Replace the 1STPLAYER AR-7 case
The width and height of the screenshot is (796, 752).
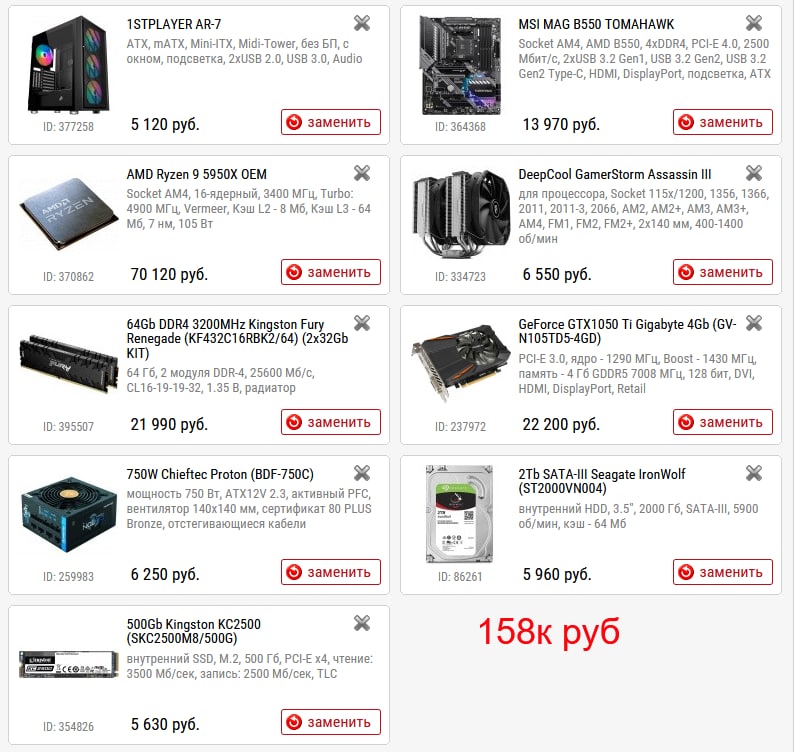click(x=331, y=122)
